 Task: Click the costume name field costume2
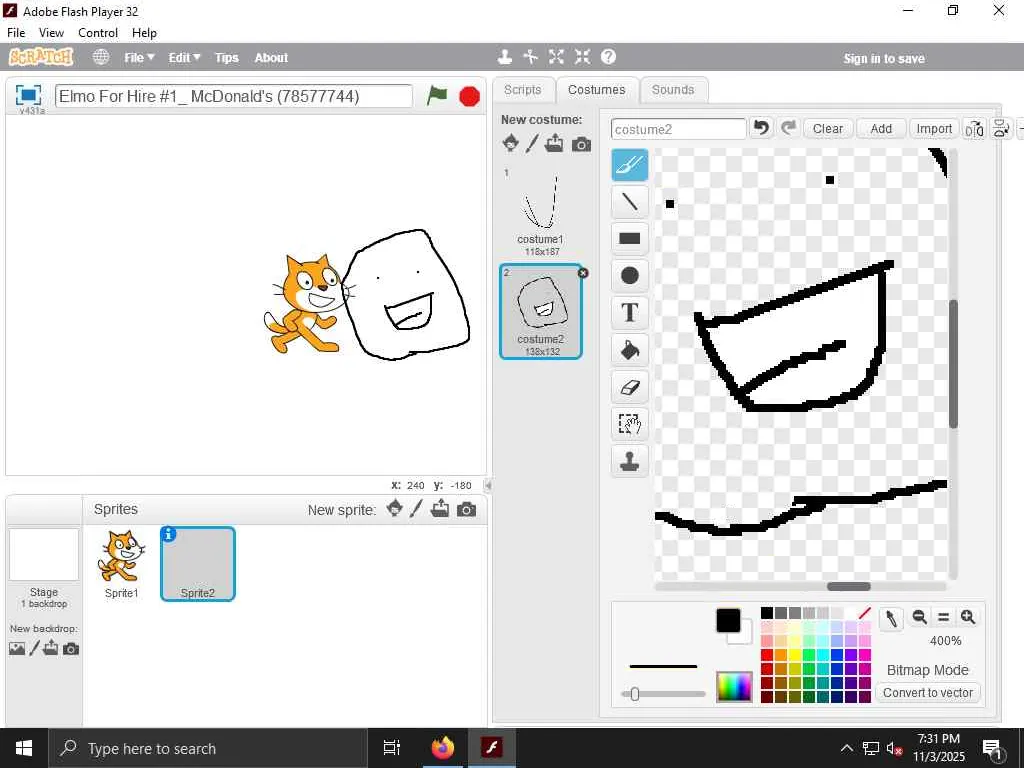679,129
